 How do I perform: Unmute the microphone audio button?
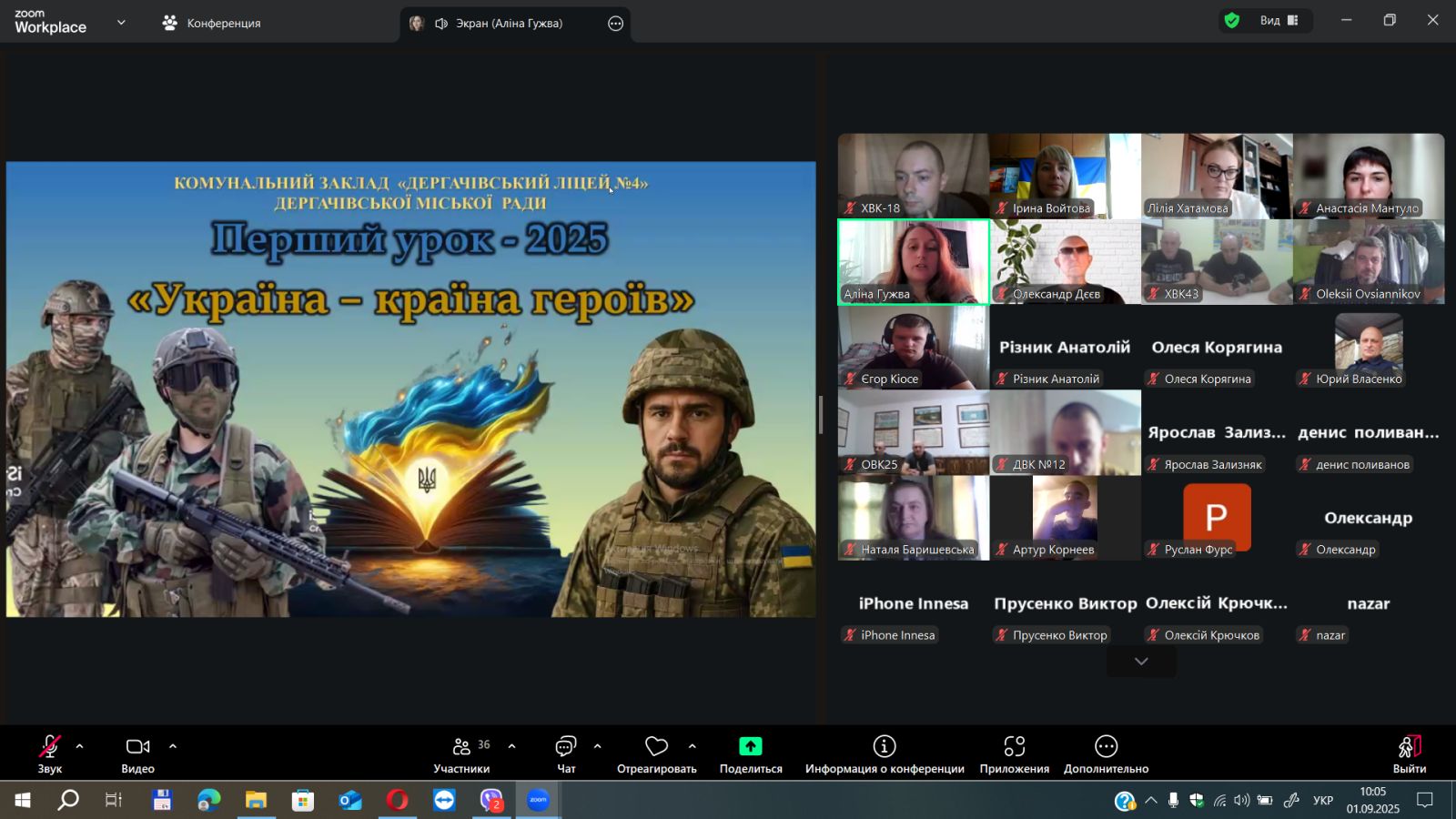(x=49, y=747)
